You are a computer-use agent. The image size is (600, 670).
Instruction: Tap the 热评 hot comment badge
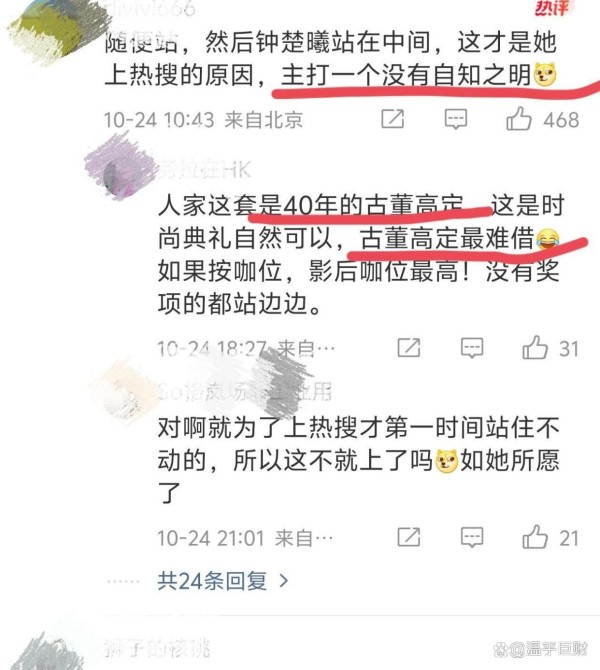552,8
